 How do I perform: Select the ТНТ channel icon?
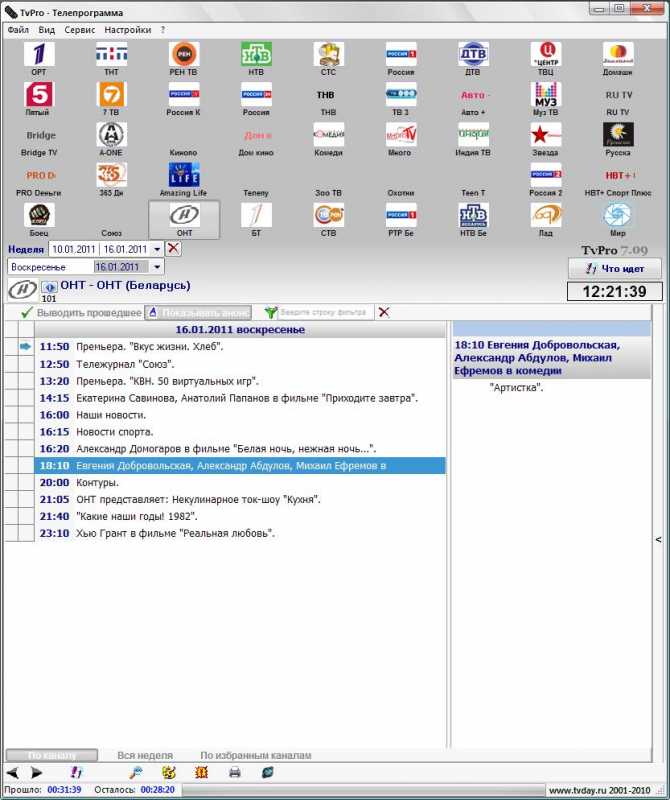112,54
